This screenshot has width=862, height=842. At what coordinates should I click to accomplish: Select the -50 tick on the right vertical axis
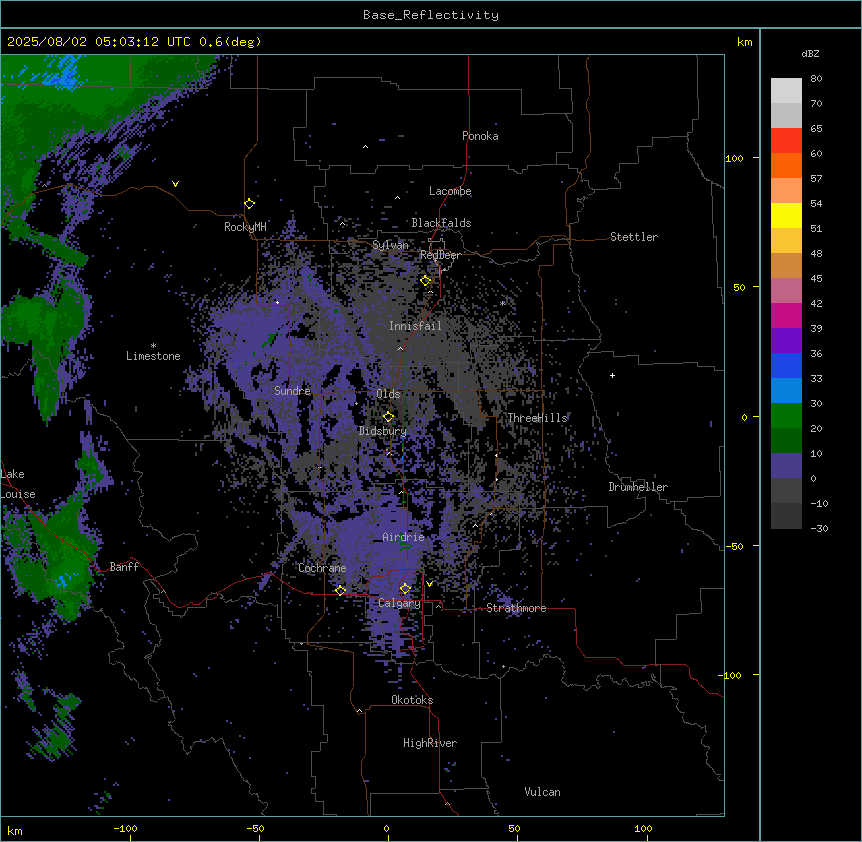coord(734,546)
